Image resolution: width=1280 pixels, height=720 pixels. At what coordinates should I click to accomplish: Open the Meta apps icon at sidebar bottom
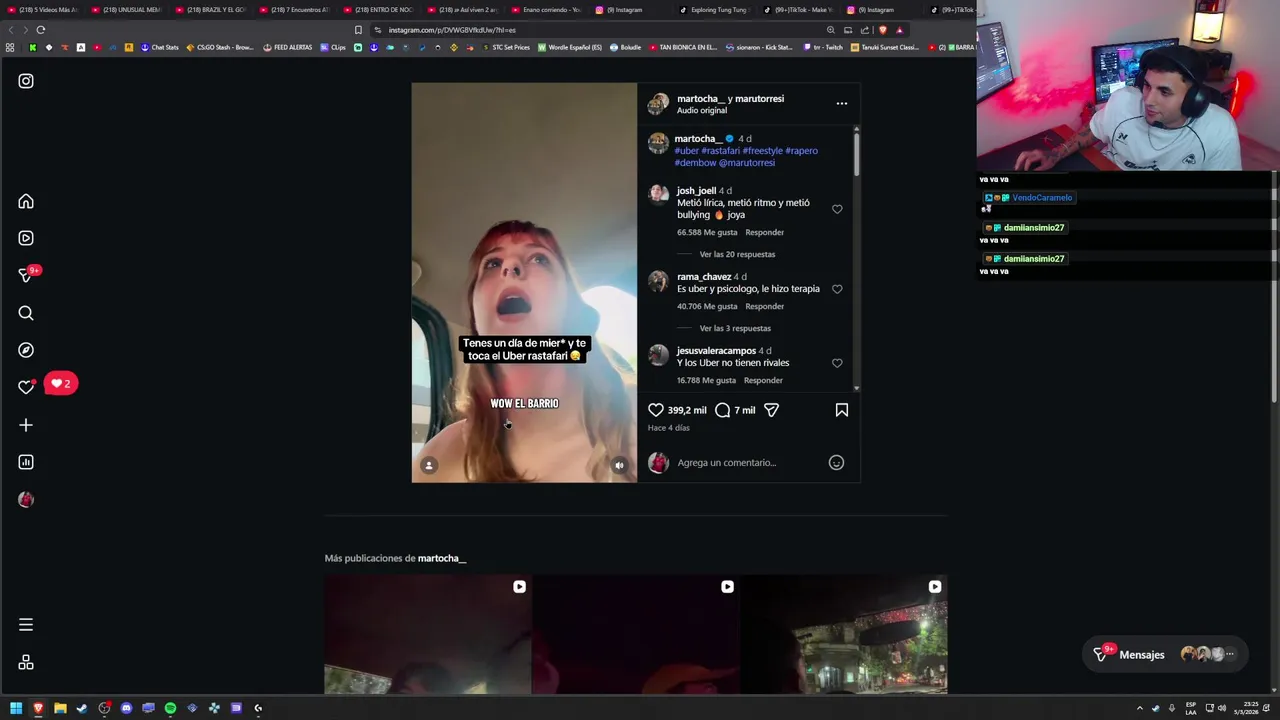tap(26, 662)
